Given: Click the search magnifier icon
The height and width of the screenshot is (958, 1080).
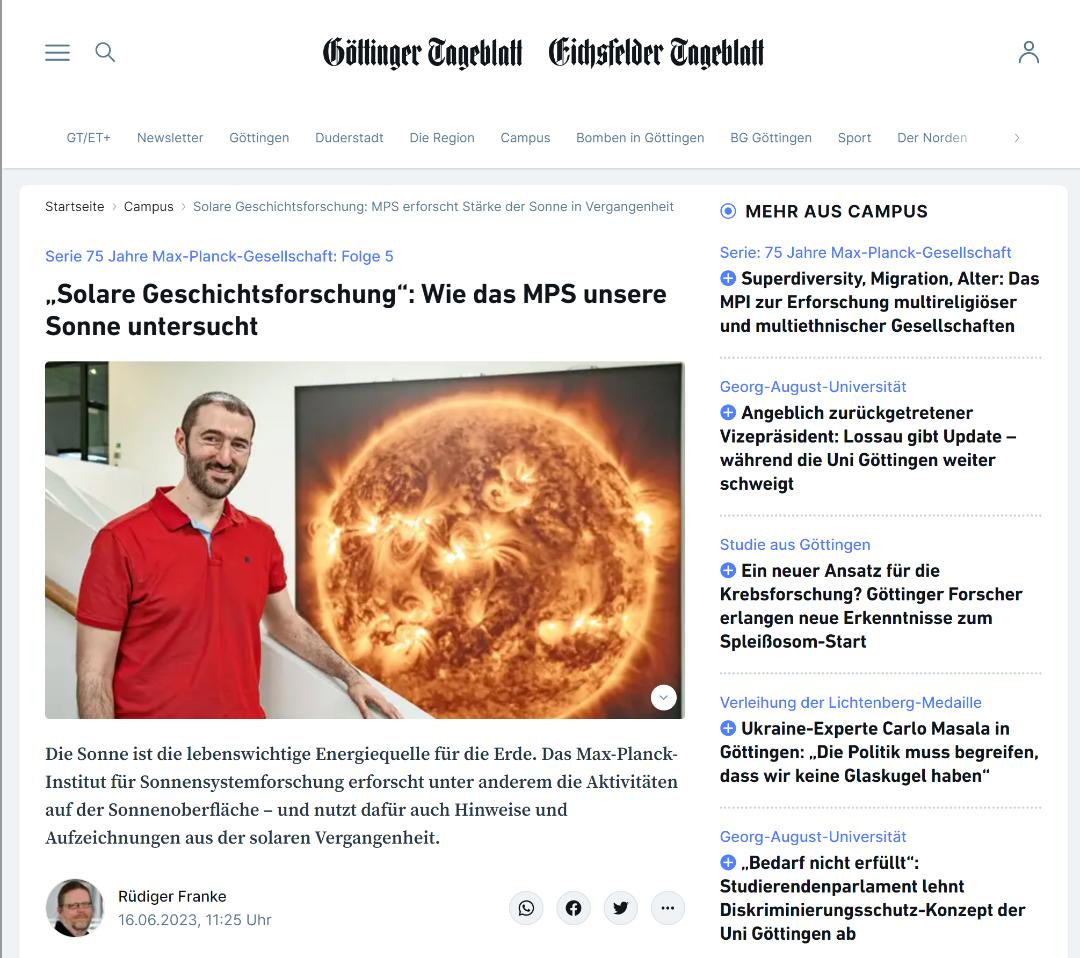Looking at the screenshot, I should [x=105, y=52].
